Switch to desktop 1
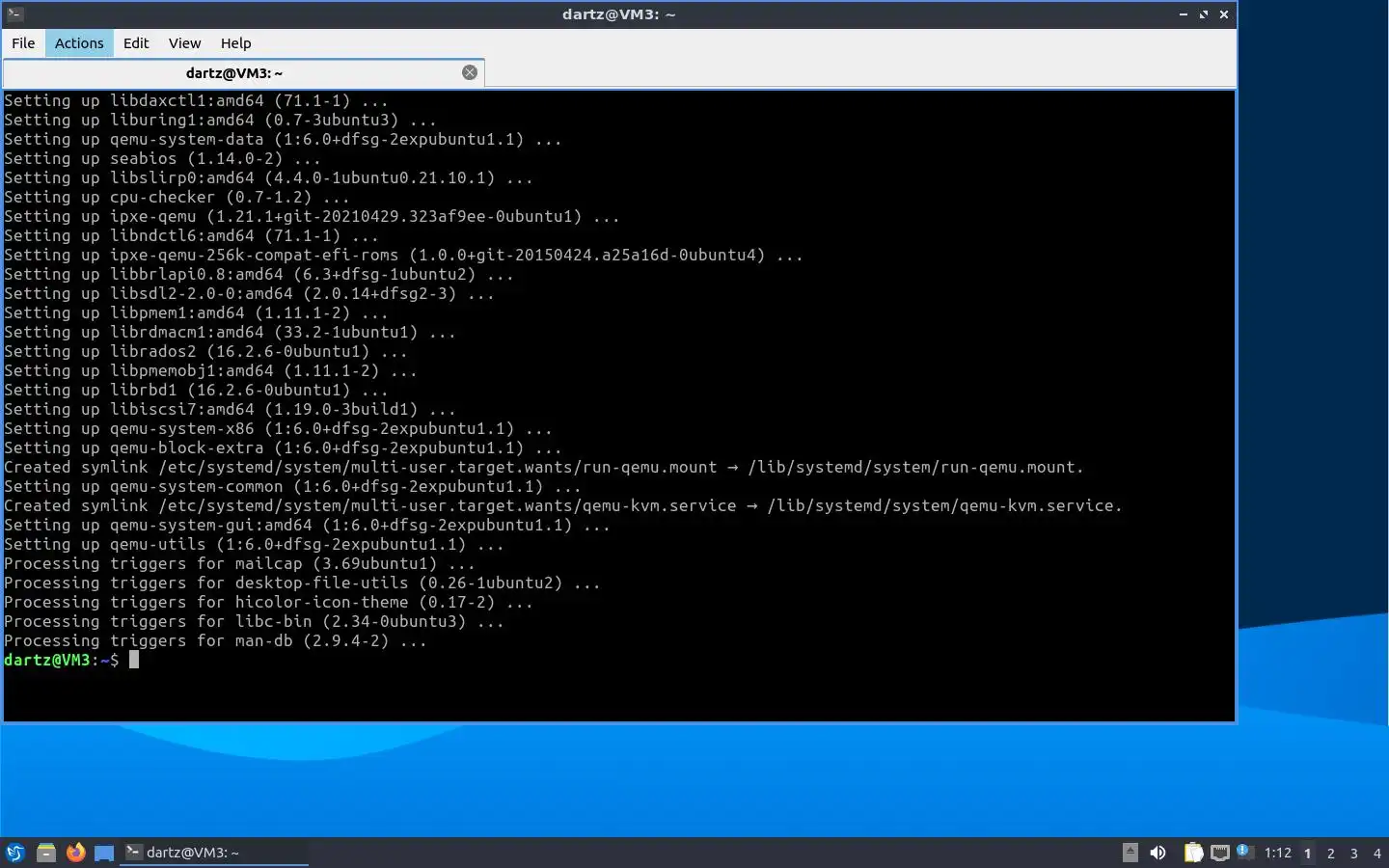 pos(1308,853)
